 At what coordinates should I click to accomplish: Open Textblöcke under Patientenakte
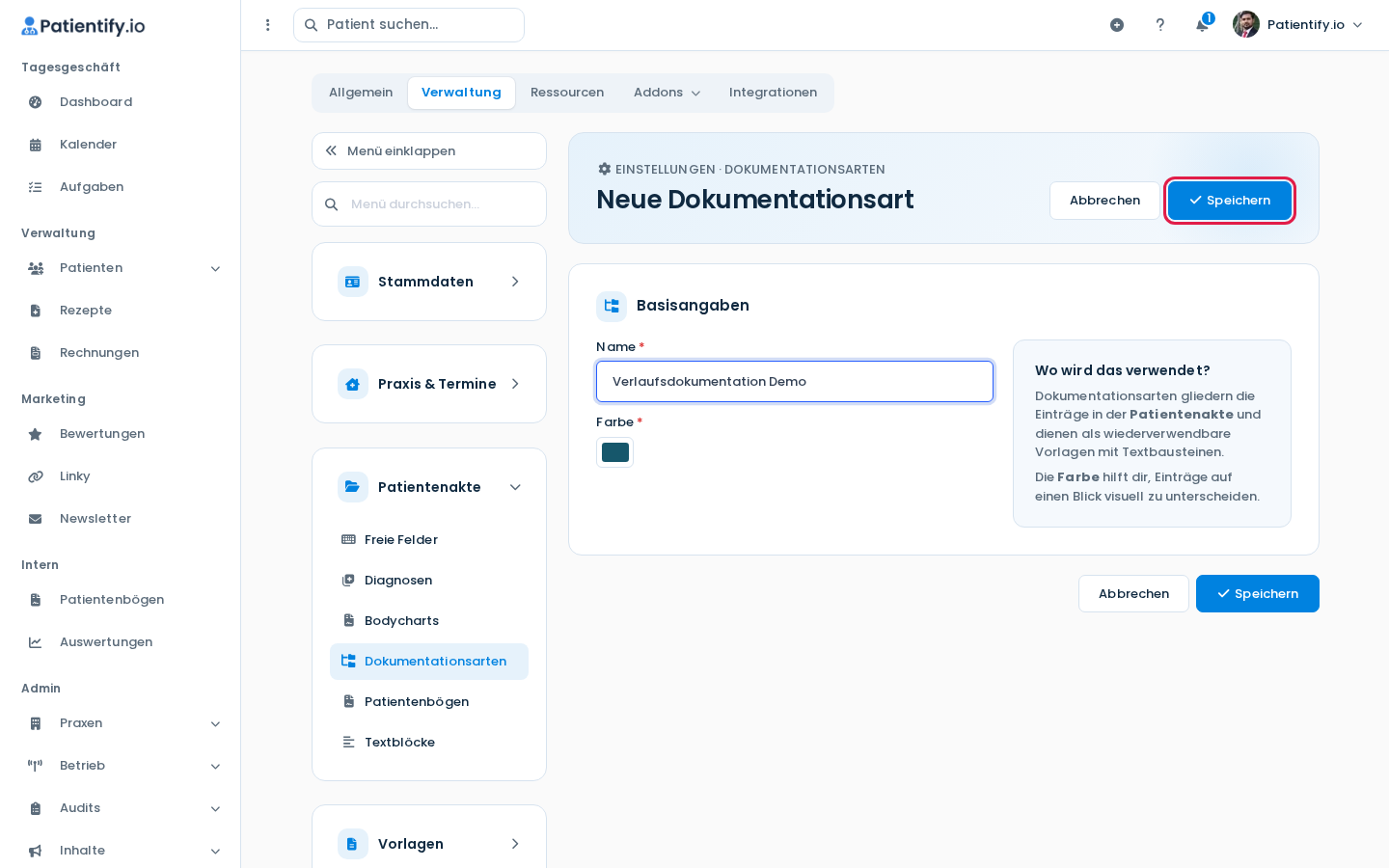tap(429, 743)
